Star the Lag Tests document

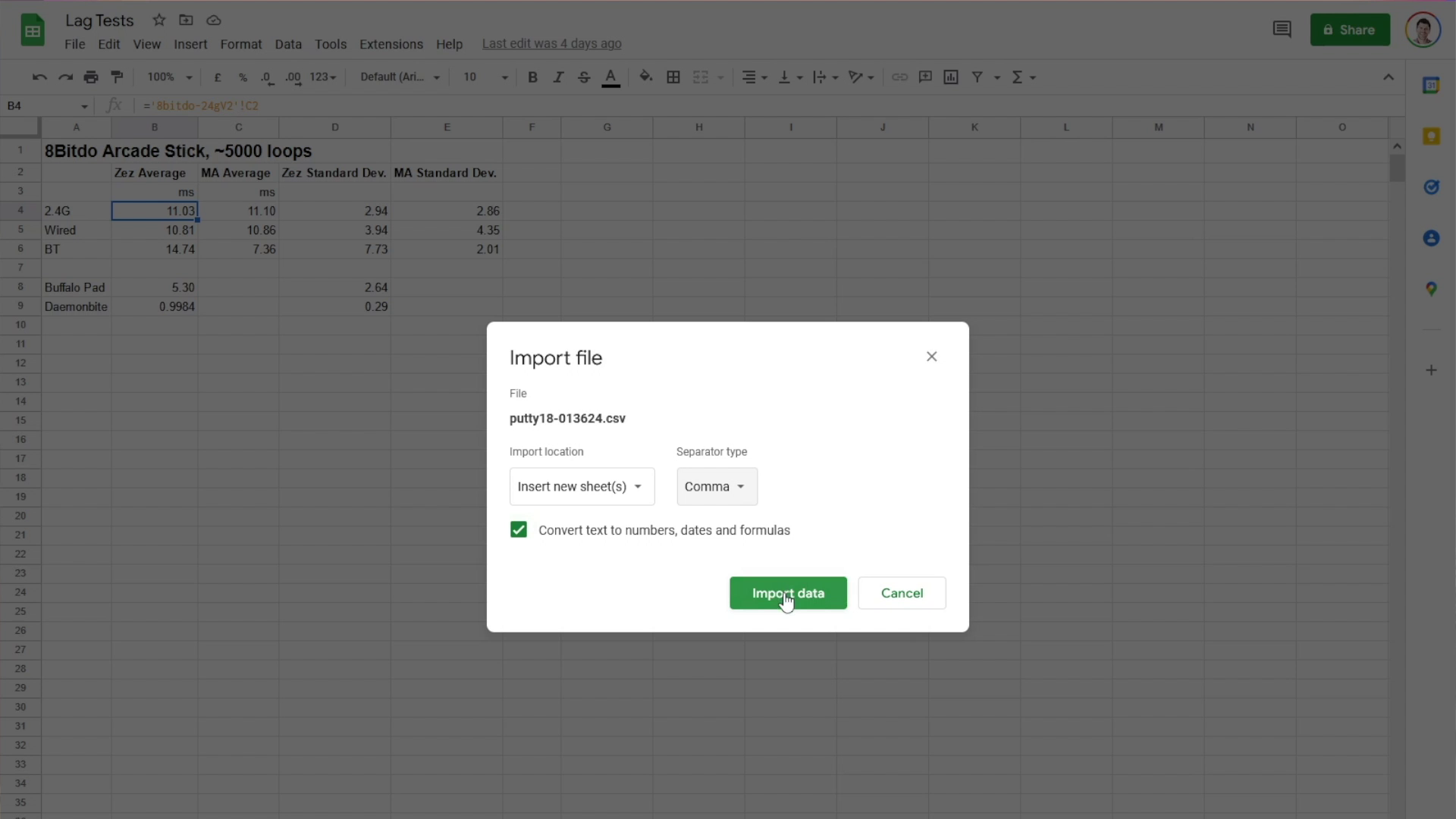coord(158,20)
